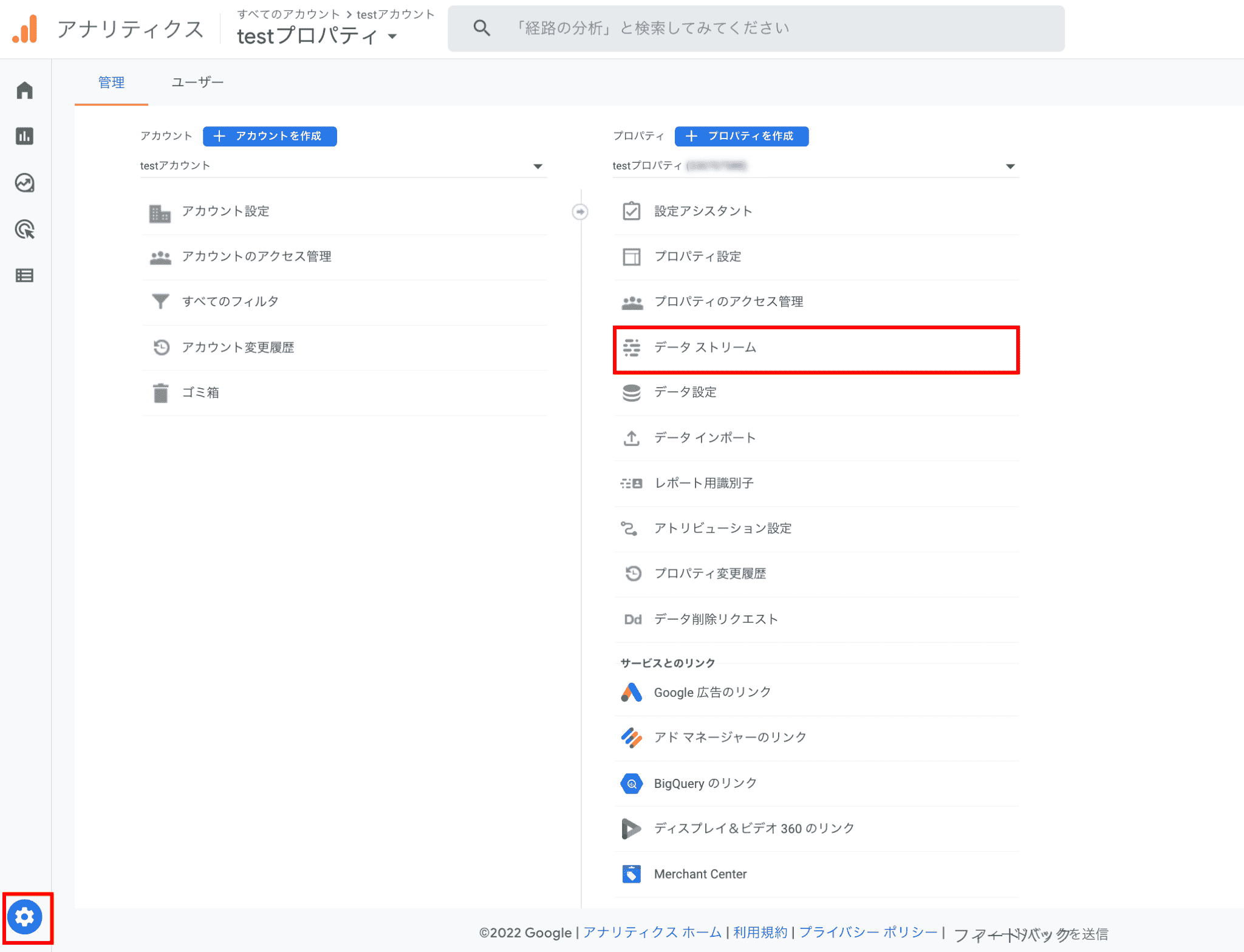Click the Google Ads logo icon

[632, 693]
